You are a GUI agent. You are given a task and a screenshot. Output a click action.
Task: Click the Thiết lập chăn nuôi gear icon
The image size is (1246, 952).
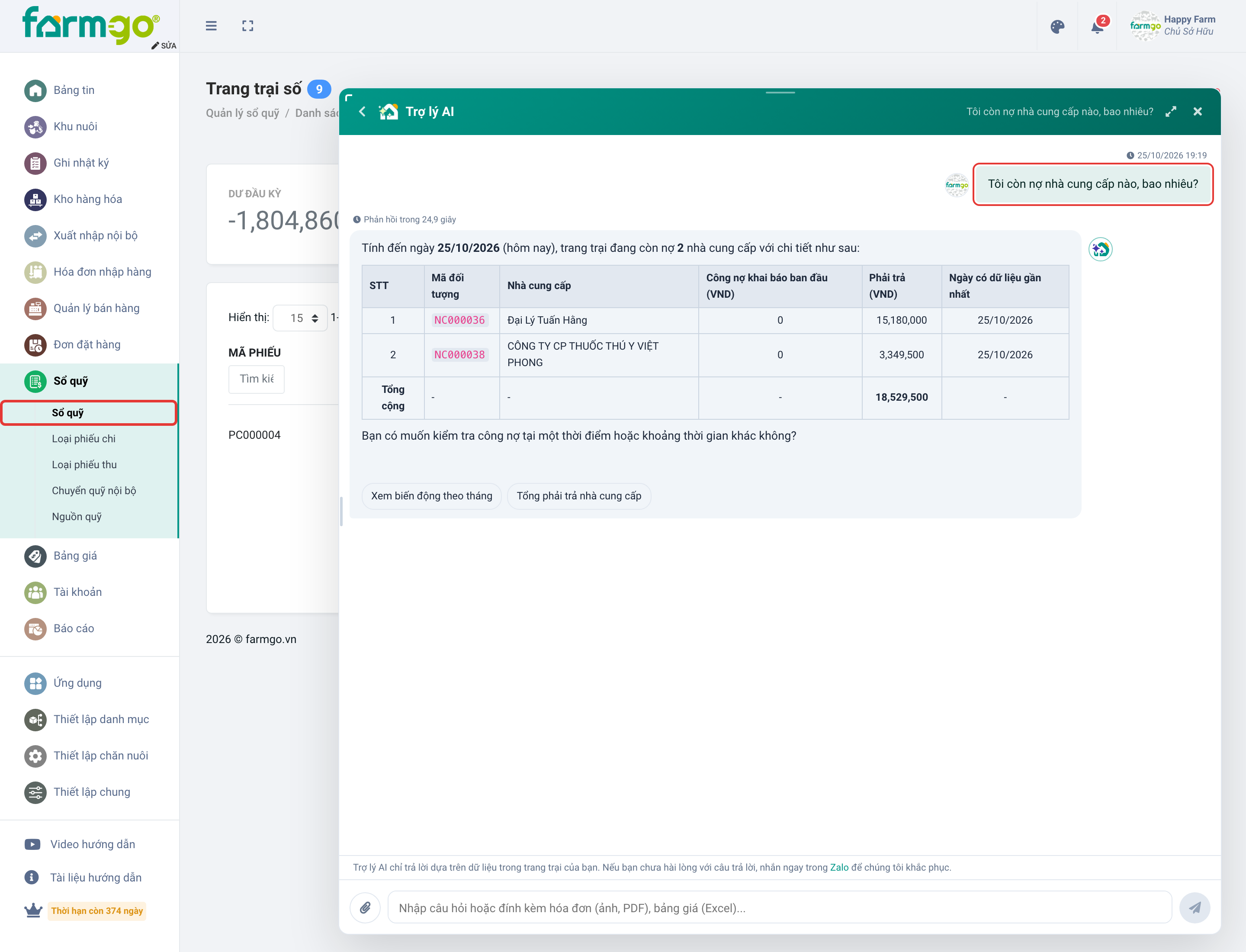[35, 756]
